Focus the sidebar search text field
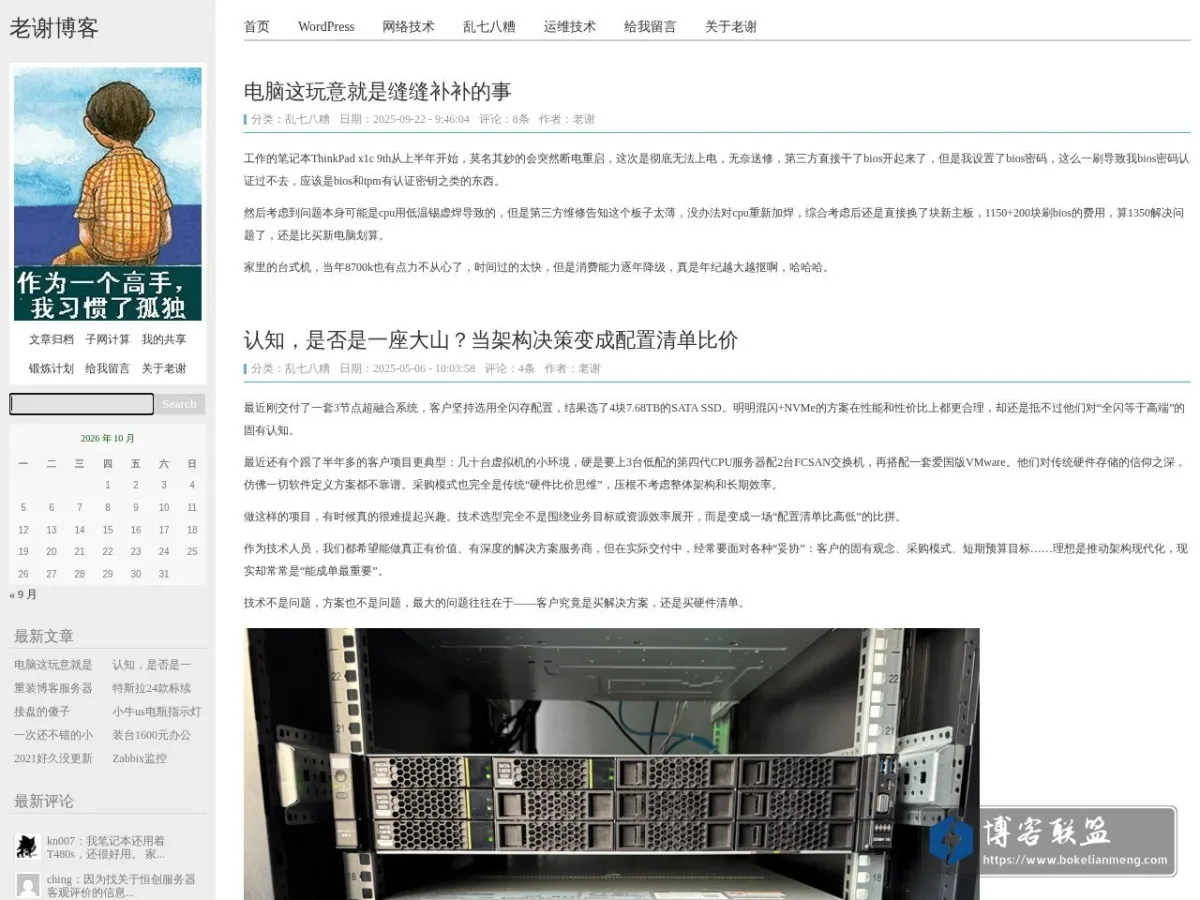 (81, 404)
